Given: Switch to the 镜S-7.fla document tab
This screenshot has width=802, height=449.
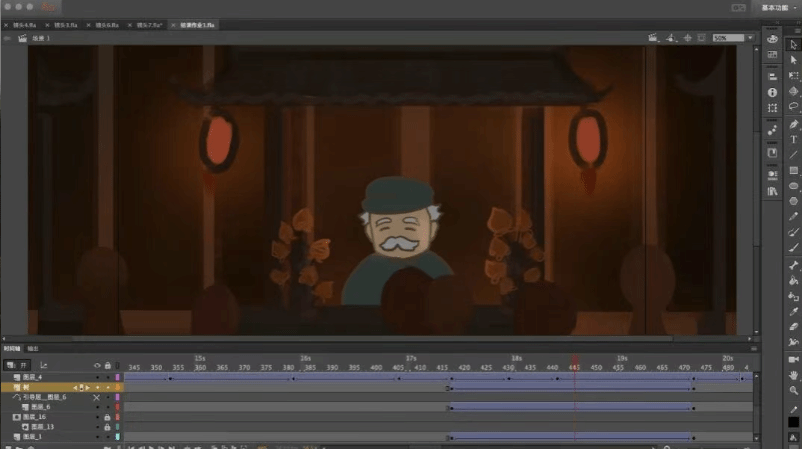Looking at the screenshot, I should click(146, 23).
